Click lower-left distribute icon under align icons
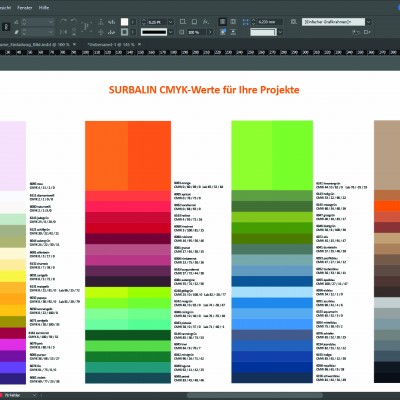Image resolution: width=400 pixels, height=400 pixels. 101,32
